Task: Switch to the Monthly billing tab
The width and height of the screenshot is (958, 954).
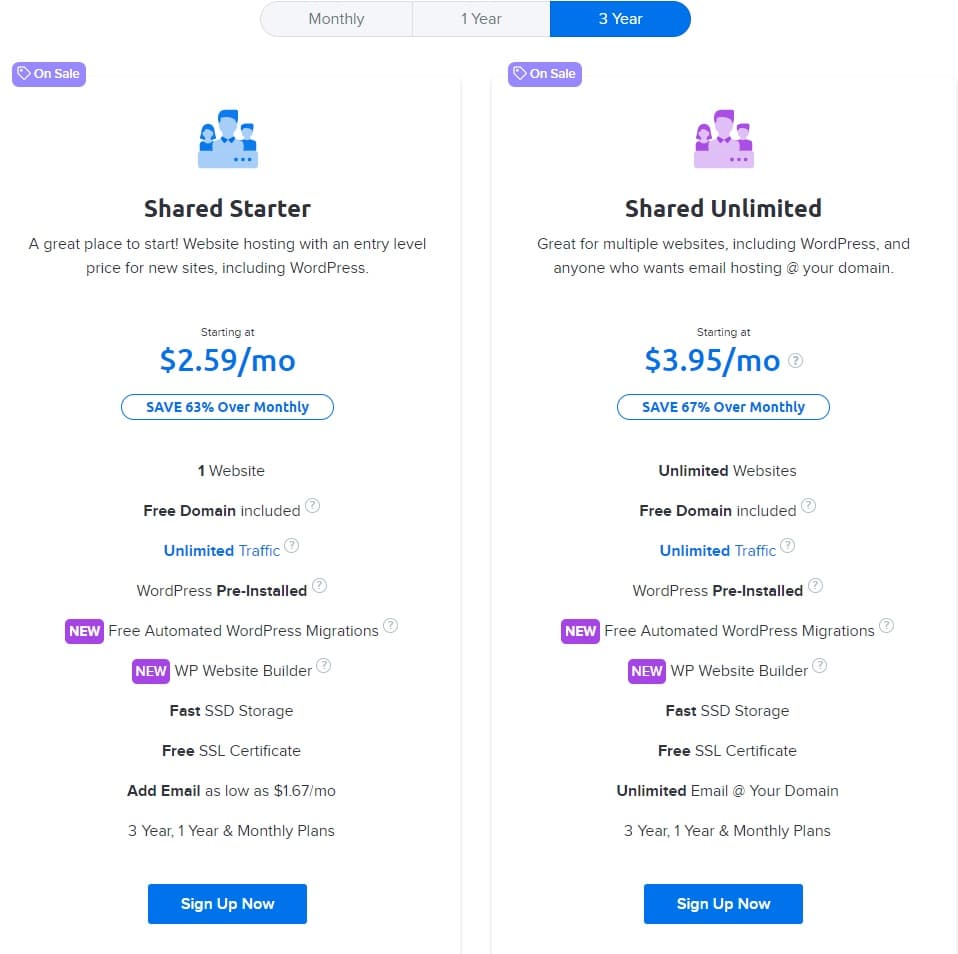Action: tap(335, 19)
